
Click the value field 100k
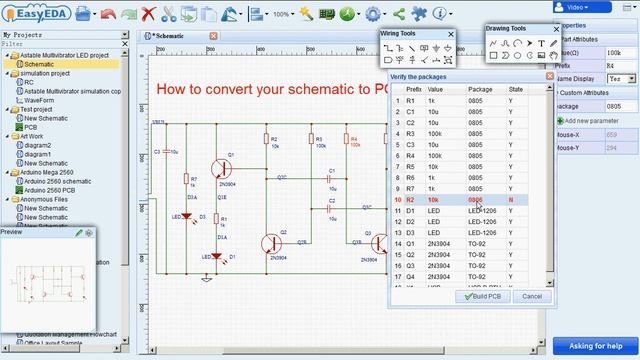coord(621,53)
